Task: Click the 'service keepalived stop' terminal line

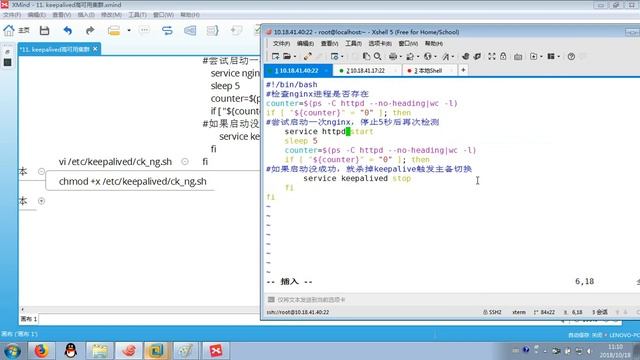Action: pos(357,178)
